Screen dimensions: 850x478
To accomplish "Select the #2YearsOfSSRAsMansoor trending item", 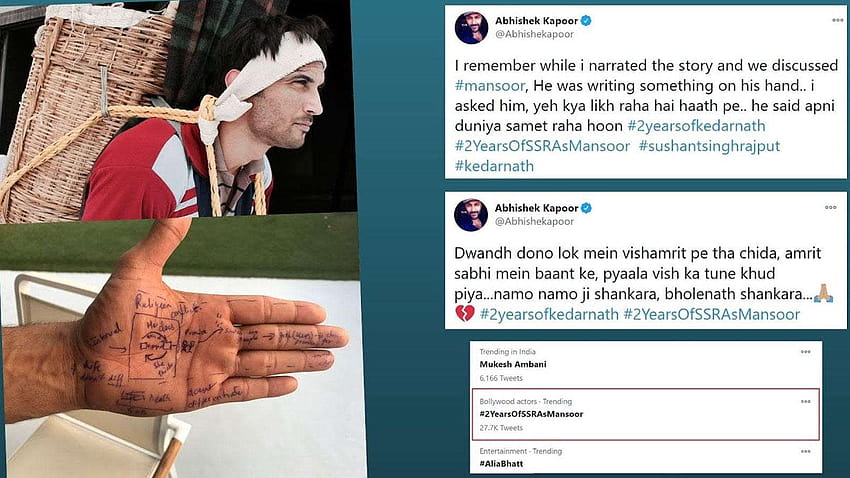I will point(646,414).
